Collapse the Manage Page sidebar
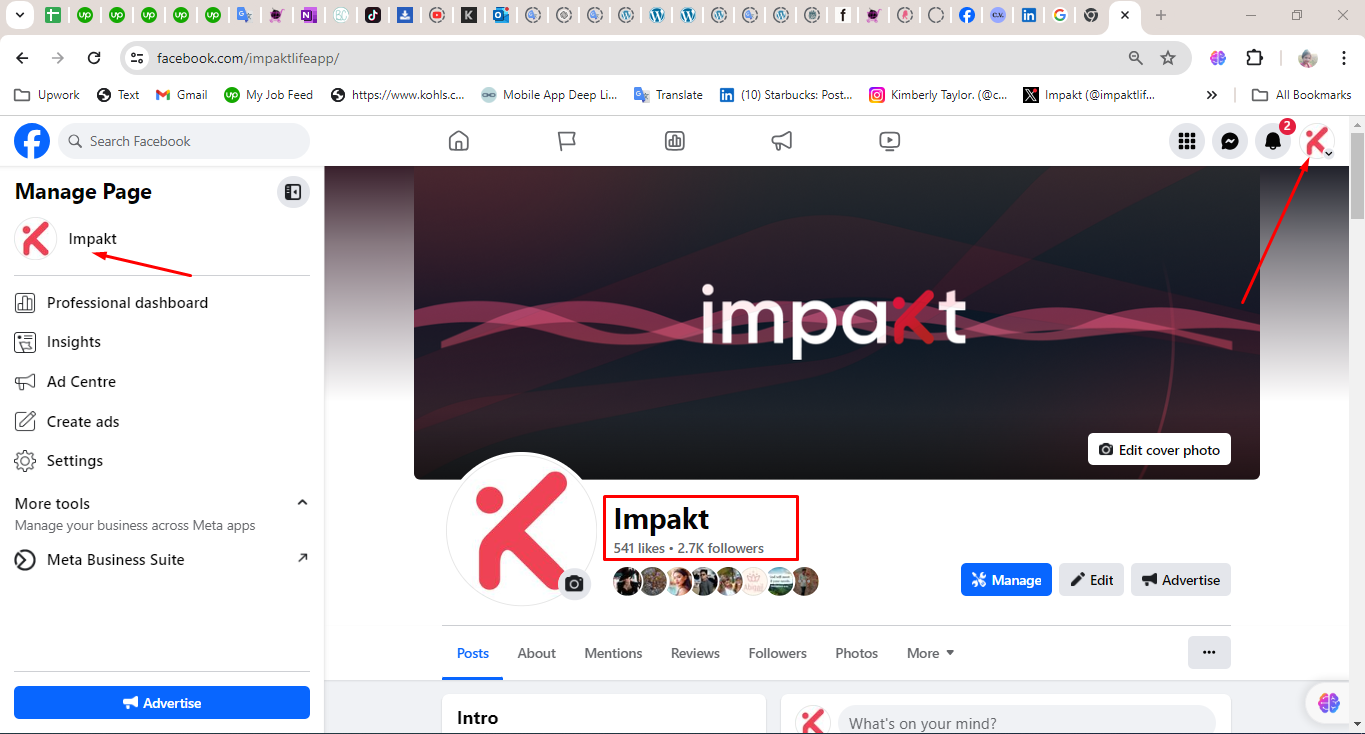1365x734 pixels. (293, 192)
